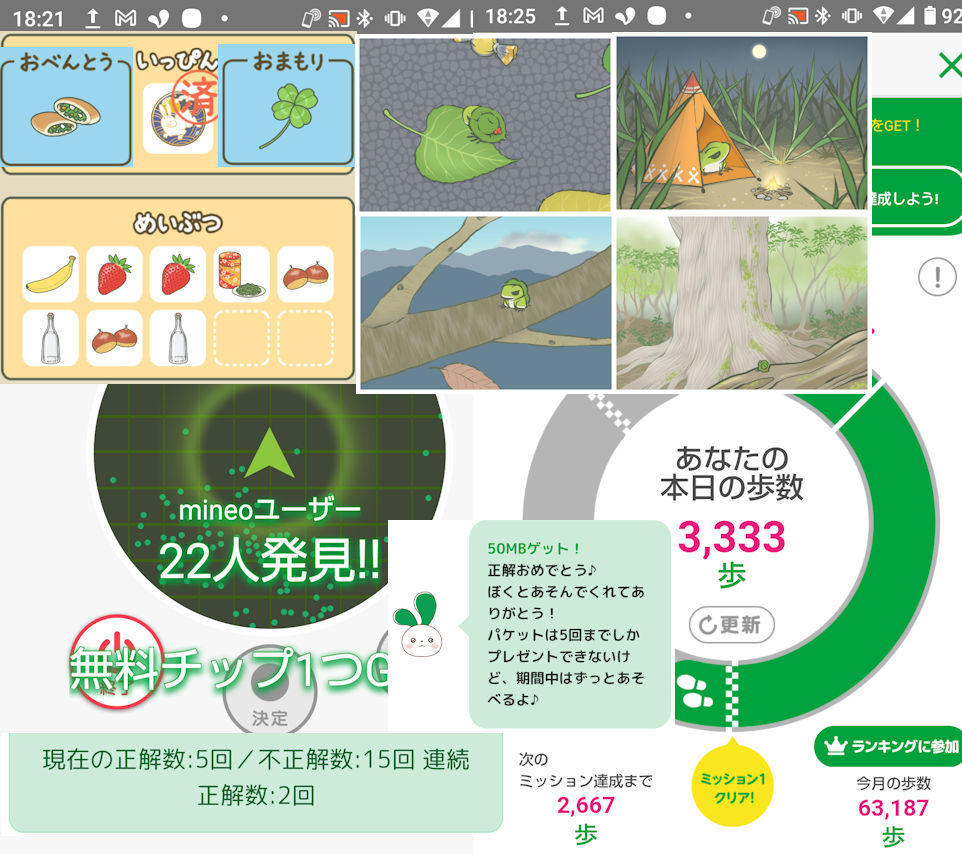
Task: Tap the green radar direction arrow
Action: 269,453
